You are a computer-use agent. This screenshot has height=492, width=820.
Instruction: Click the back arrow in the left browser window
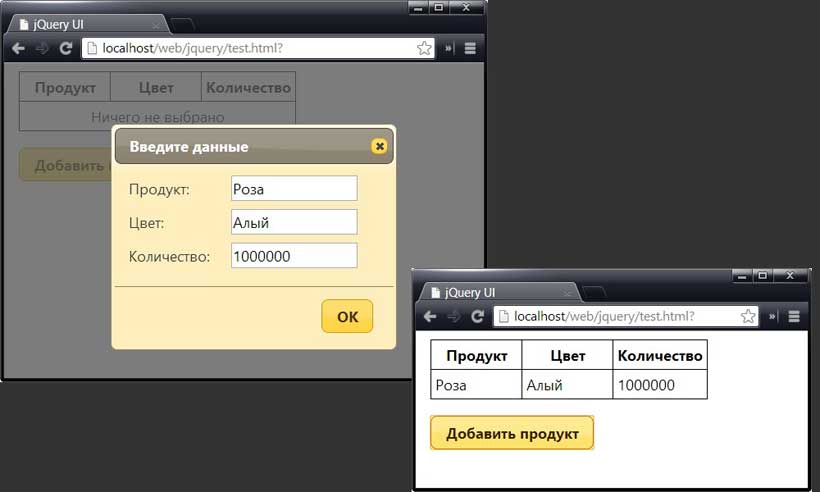(x=18, y=49)
